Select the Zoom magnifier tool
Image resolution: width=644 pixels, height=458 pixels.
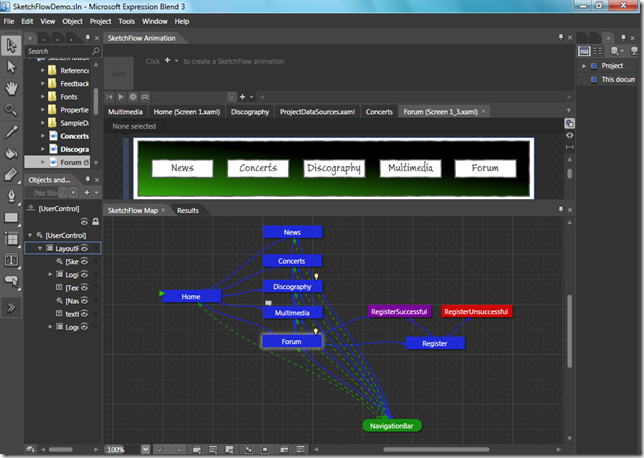point(11,110)
